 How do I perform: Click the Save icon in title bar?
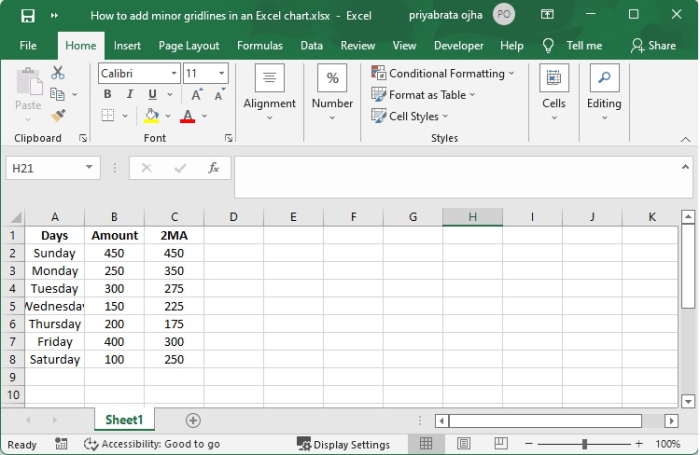pyautogui.click(x=27, y=16)
